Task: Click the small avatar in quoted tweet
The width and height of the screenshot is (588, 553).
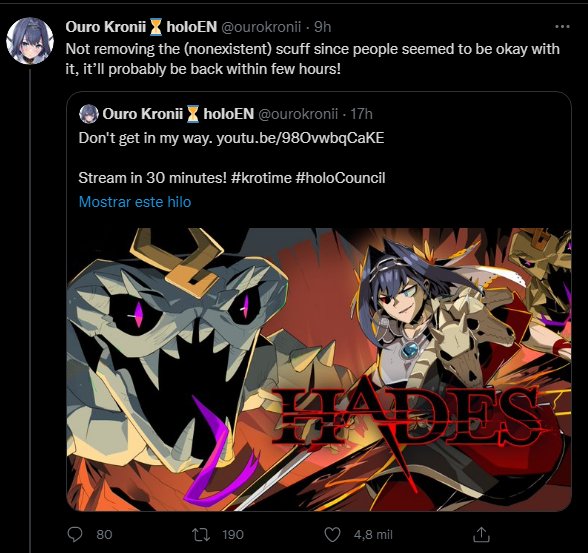Action: 89,114
